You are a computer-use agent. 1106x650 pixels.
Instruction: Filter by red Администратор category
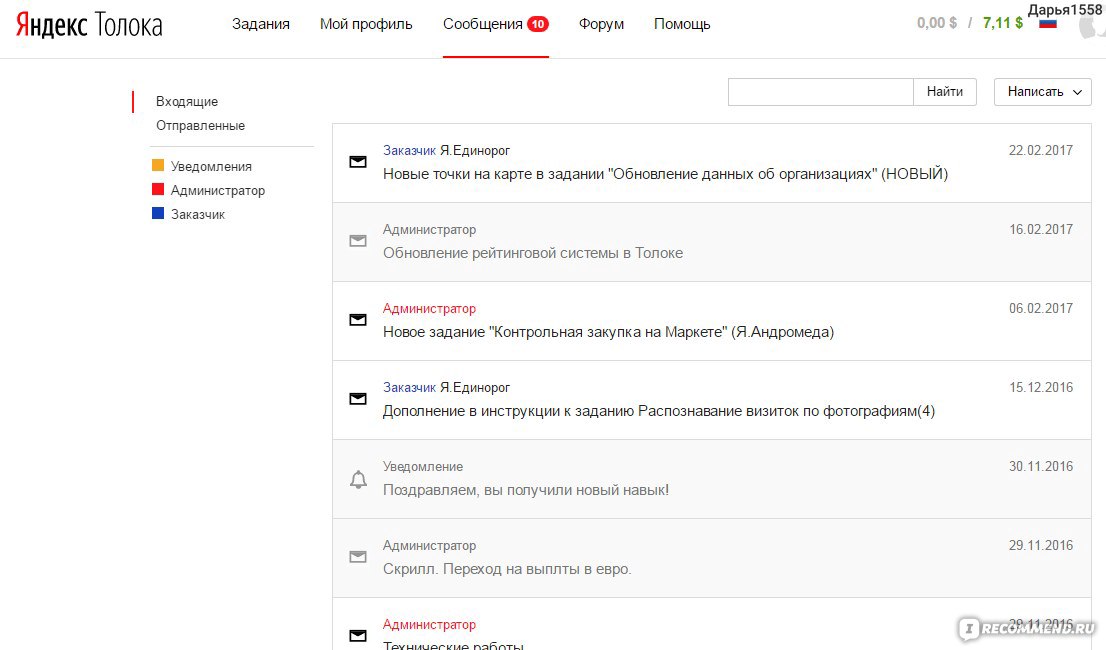pos(209,190)
